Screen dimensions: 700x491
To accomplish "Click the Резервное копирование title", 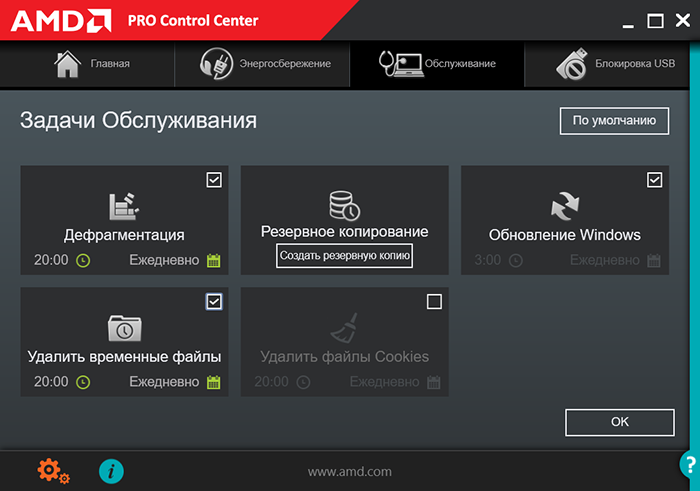I will (x=344, y=232).
